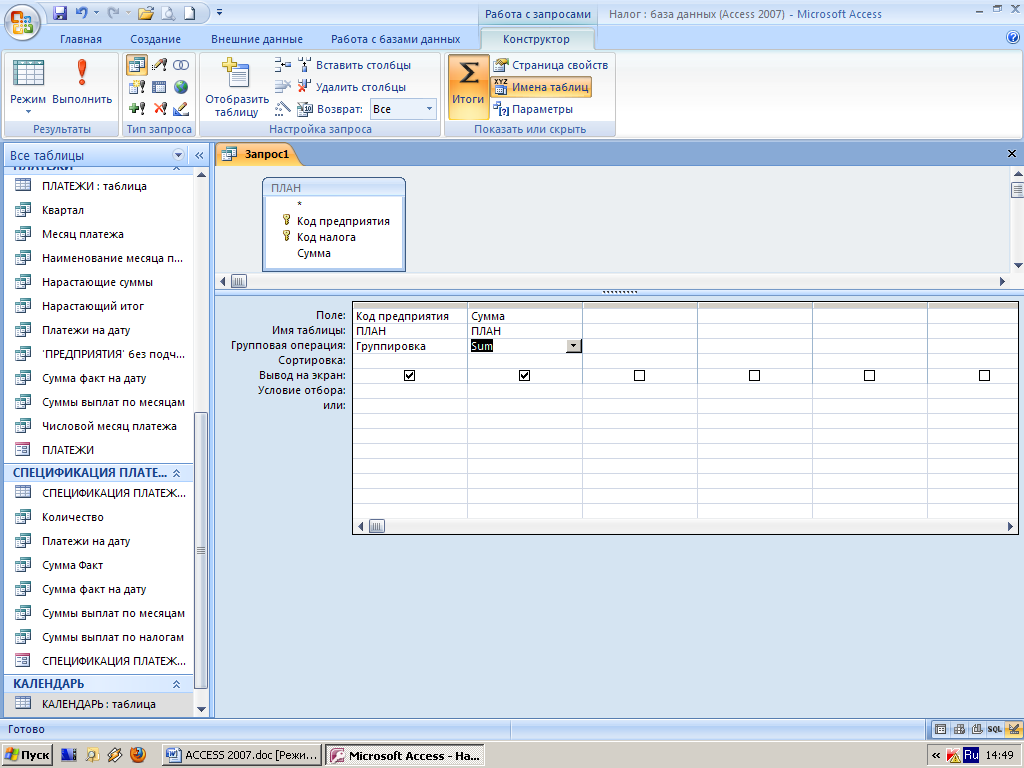Select the Выборка (Select) query type icon
The height and width of the screenshot is (768, 1024).
pyautogui.click(x=137, y=65)
